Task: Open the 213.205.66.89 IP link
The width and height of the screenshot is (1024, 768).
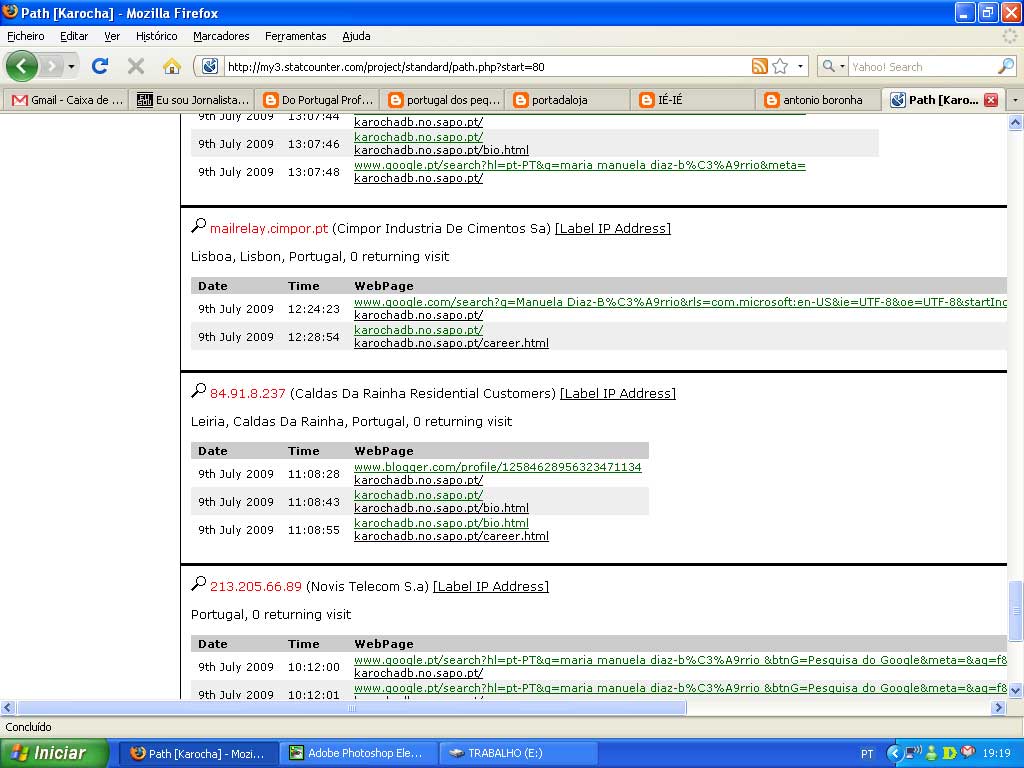Action: point(256,586)
